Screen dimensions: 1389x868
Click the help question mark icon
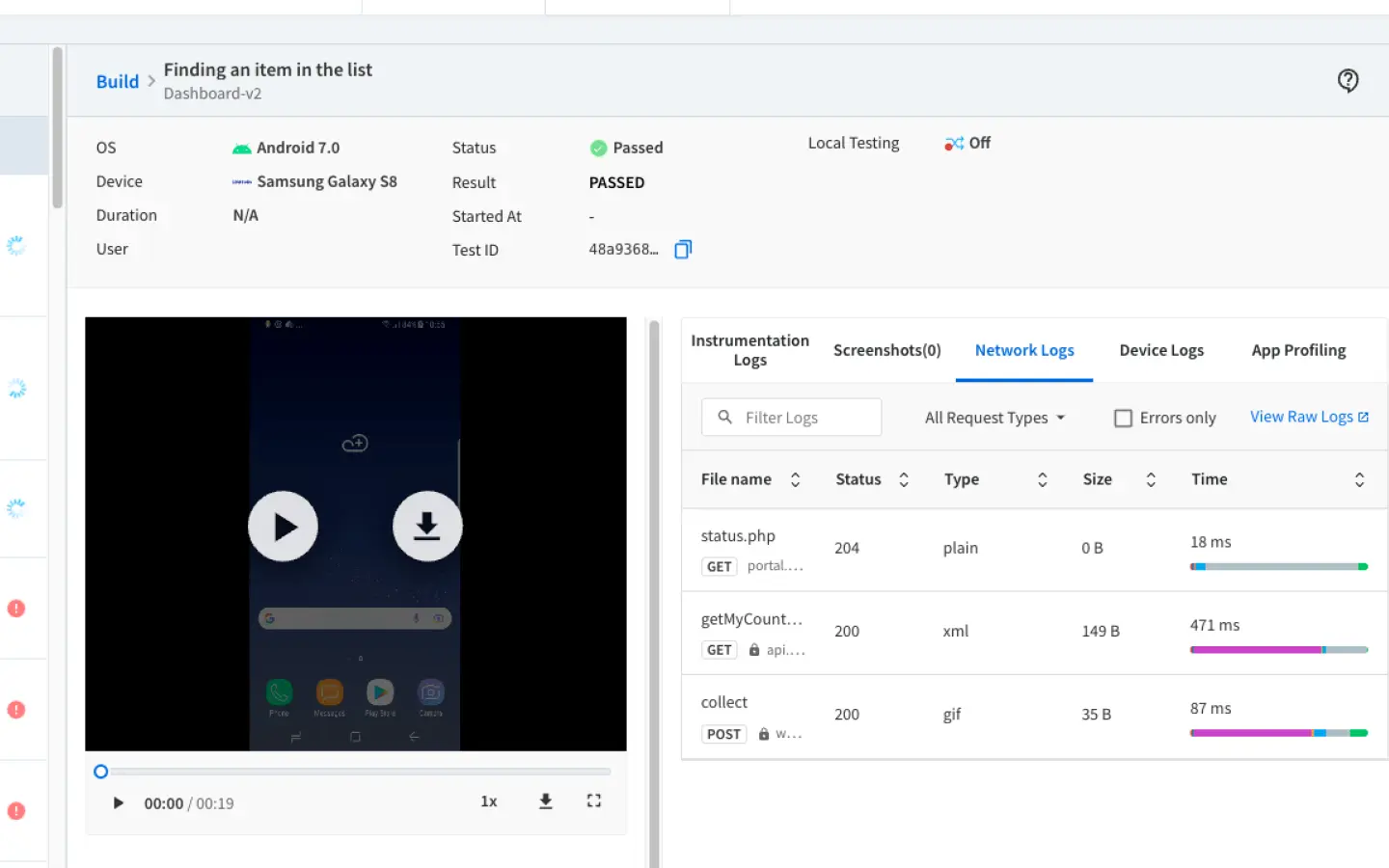1348,81
